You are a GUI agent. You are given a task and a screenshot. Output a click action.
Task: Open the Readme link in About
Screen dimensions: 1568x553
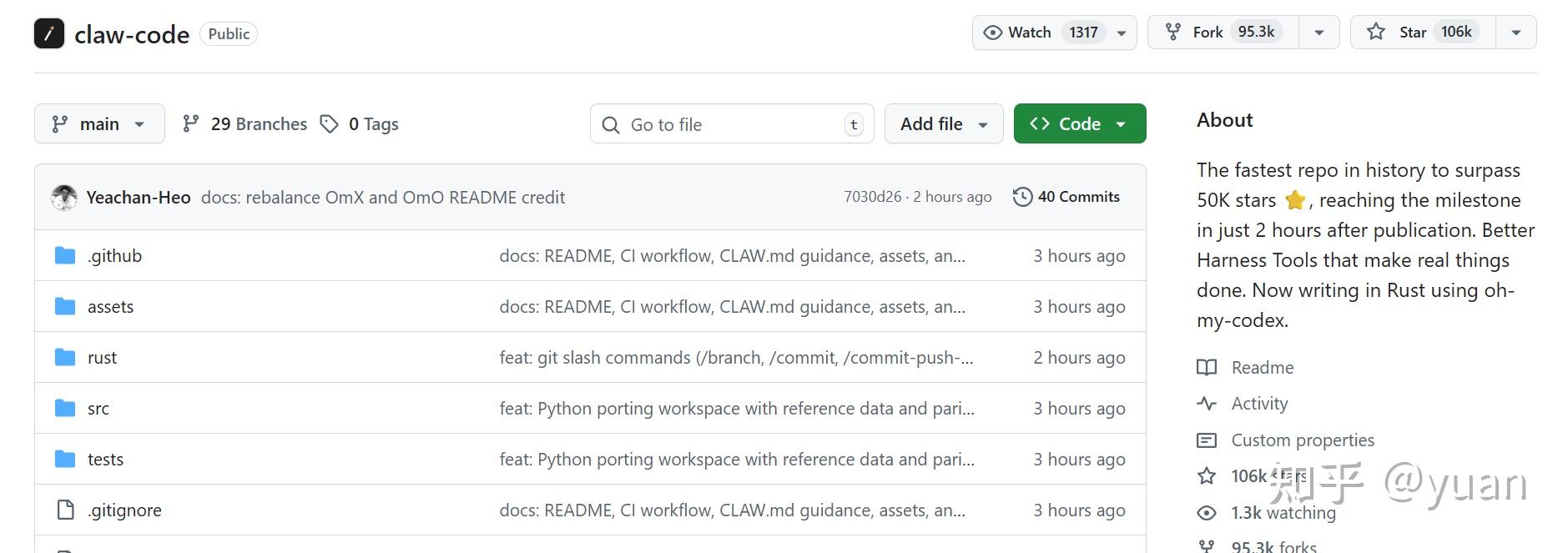click(x=1263, y=367)
